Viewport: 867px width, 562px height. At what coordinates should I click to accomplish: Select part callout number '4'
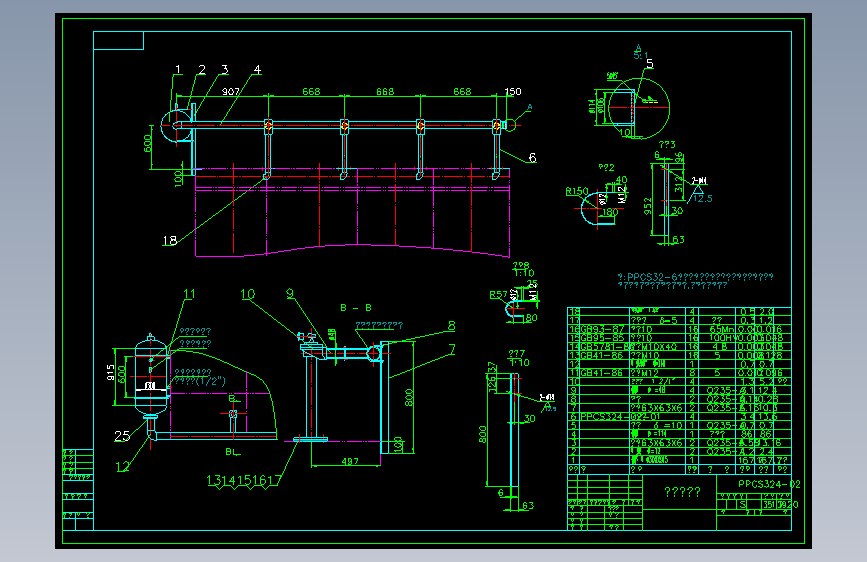(257, 70)
